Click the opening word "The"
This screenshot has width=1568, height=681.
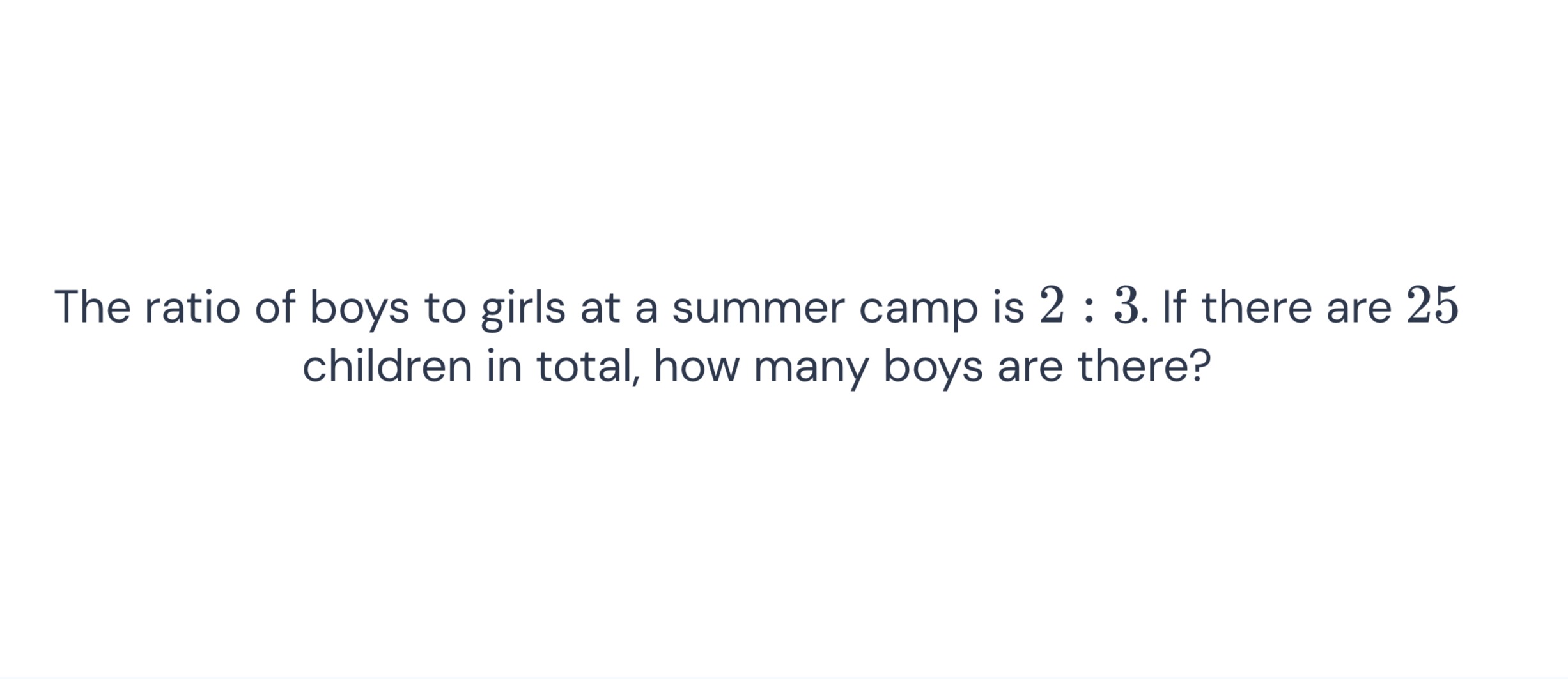[x=93, y=307]
